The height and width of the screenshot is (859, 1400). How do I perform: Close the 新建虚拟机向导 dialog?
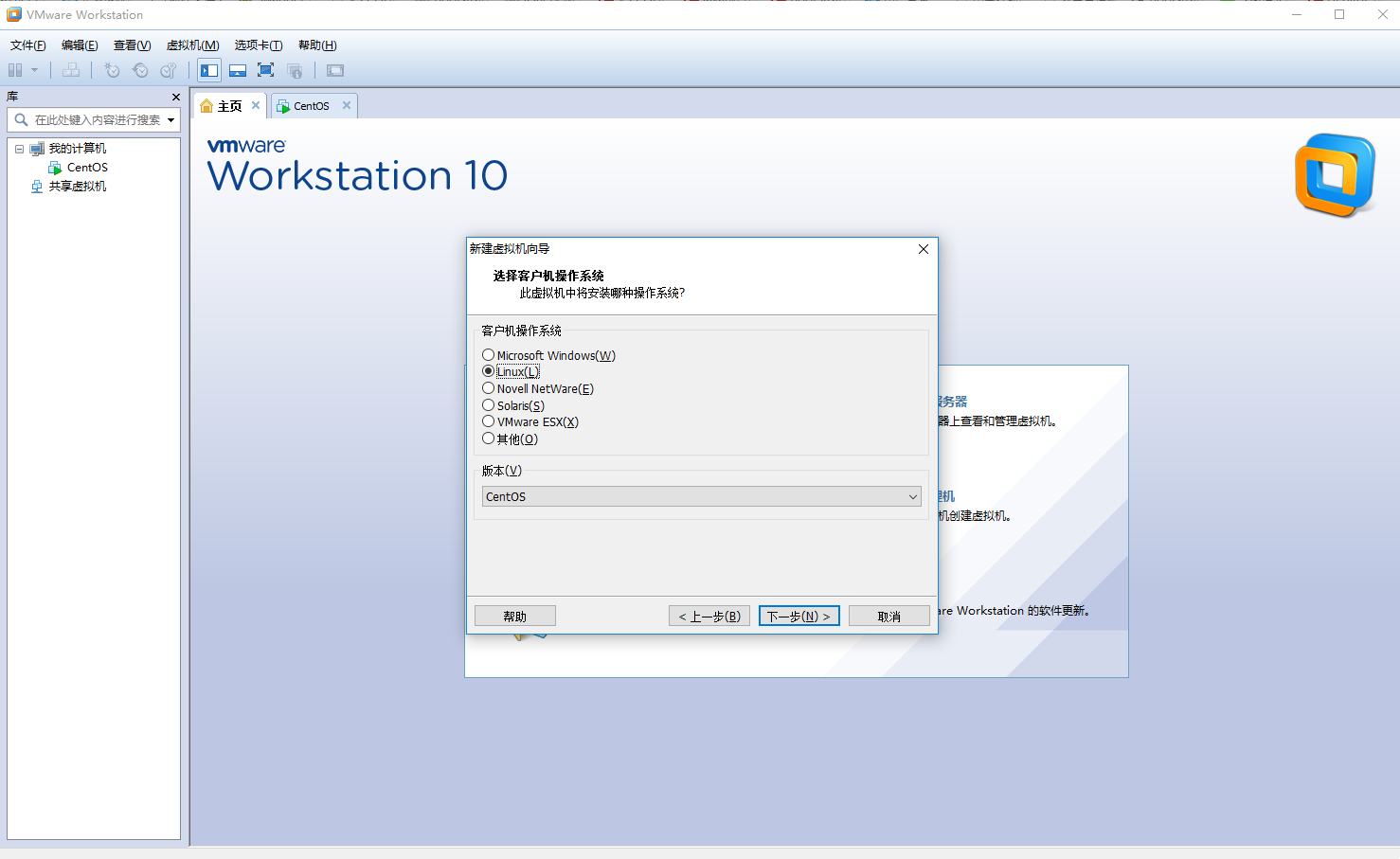[924, 249]
